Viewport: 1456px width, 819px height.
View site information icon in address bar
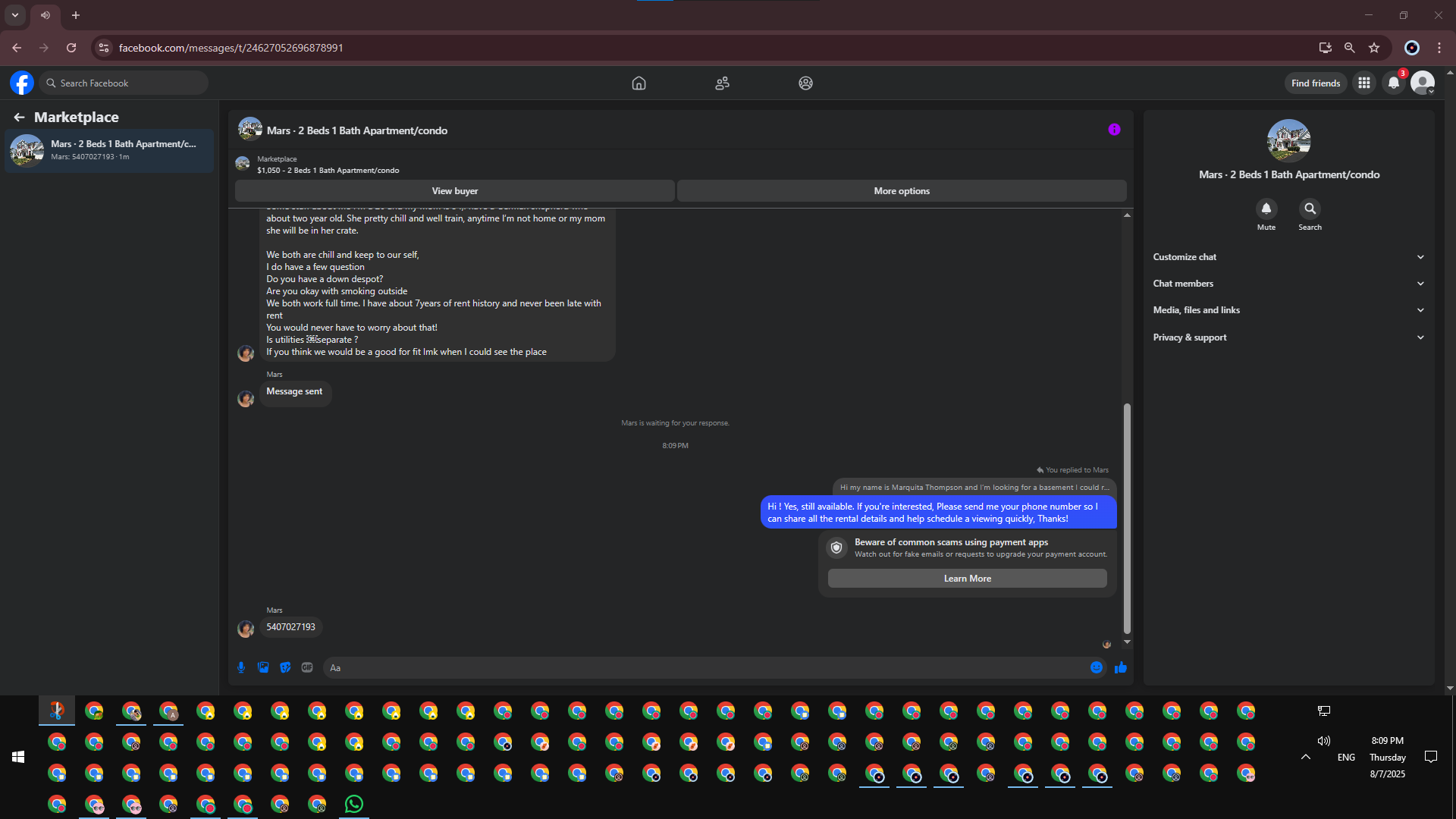pyautogui.click(x=104, y=48)
